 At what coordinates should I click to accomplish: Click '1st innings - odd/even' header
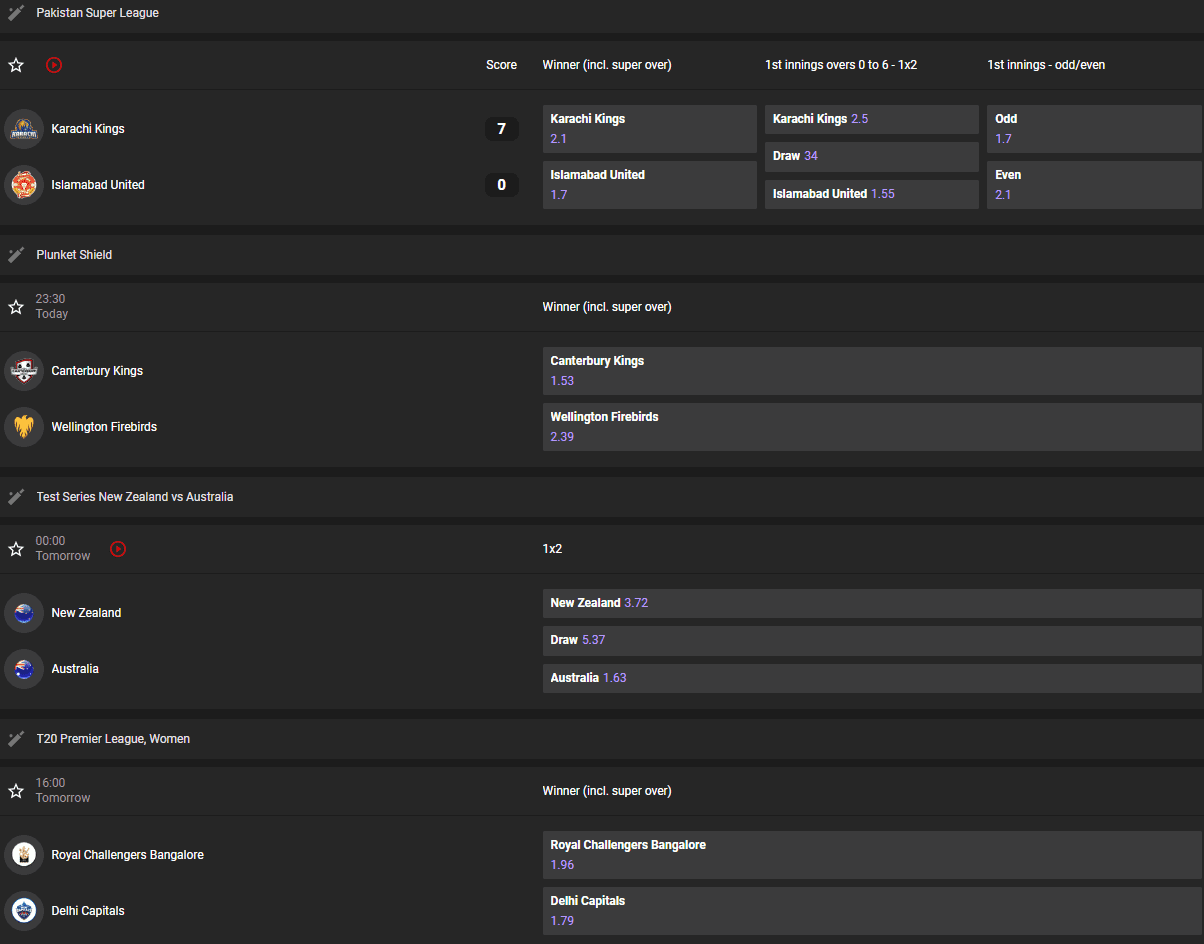point(1046,65)
